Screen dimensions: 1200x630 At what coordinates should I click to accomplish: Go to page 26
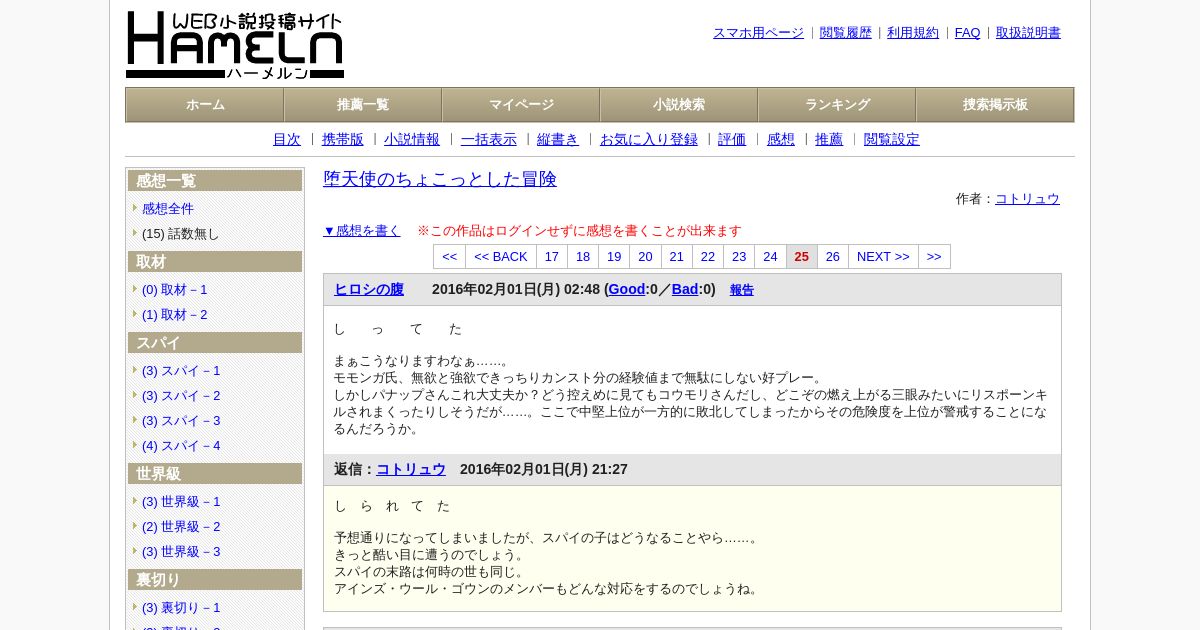pyautogui.click(x=833, y=257)
